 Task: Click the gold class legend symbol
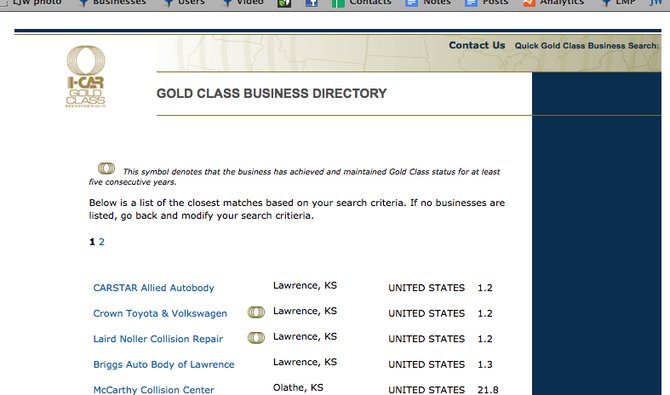tap(106, 168)
